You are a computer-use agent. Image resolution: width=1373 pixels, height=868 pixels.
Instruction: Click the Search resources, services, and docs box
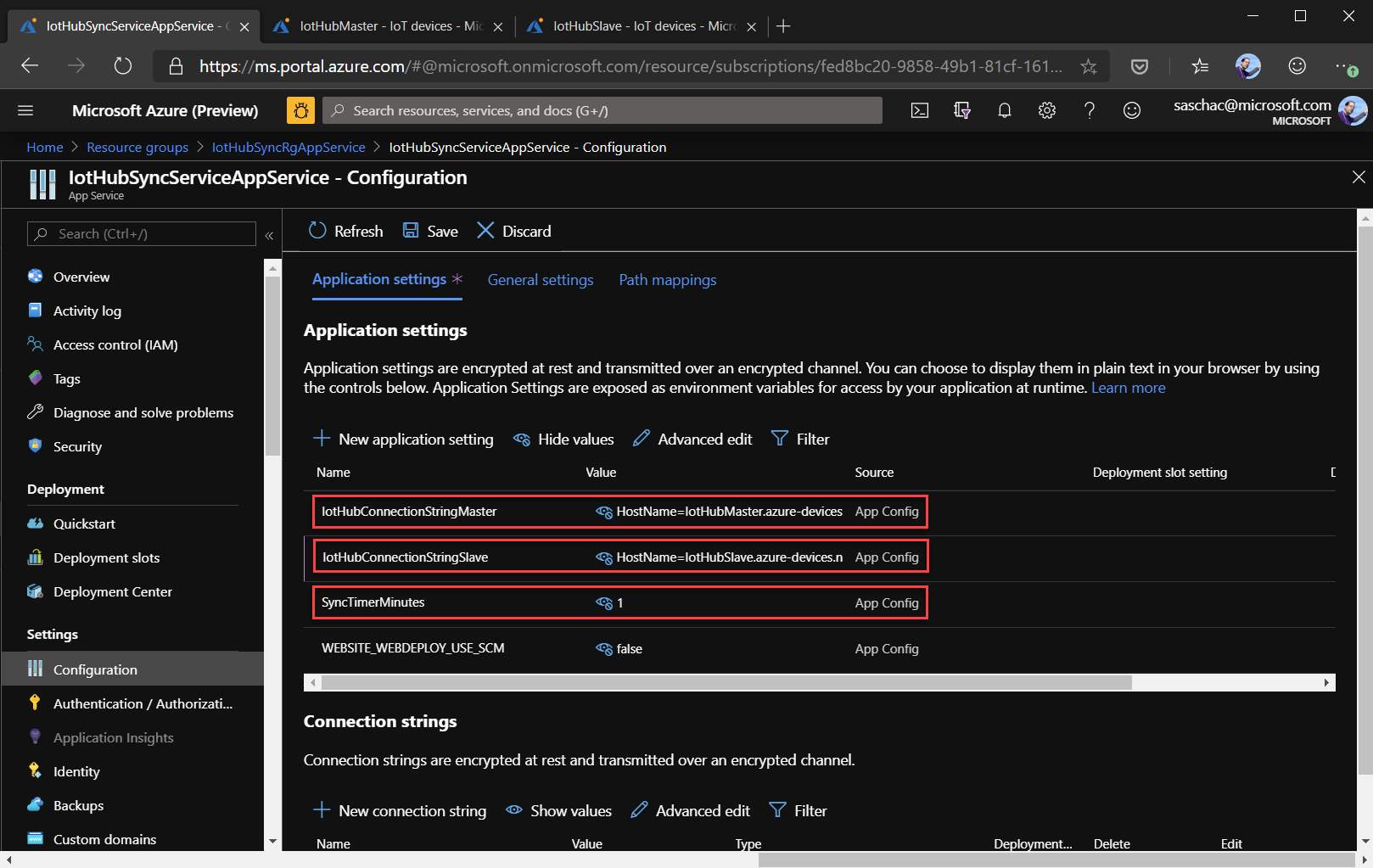603,110
